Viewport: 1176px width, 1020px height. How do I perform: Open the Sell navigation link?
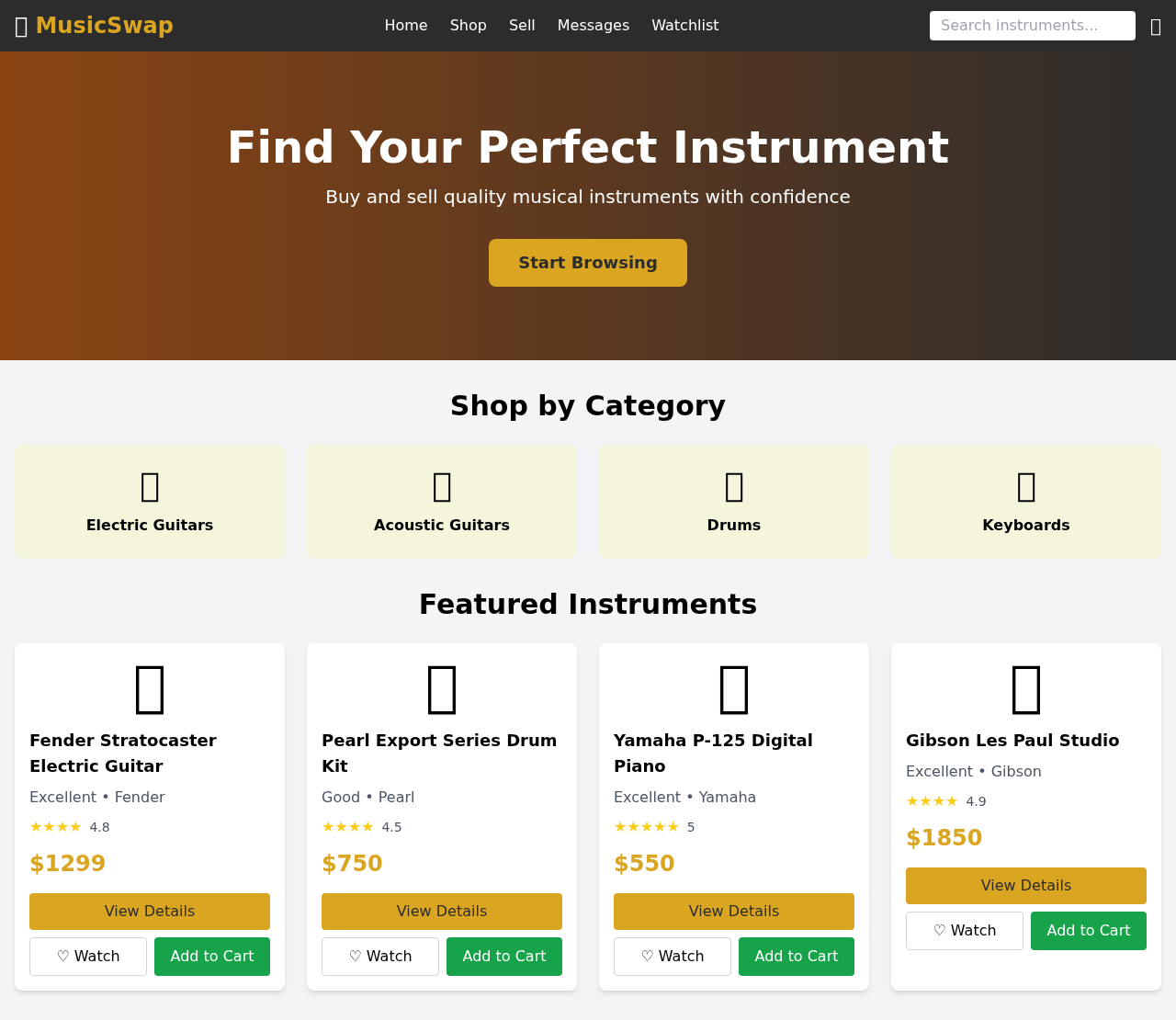point(521,25)
